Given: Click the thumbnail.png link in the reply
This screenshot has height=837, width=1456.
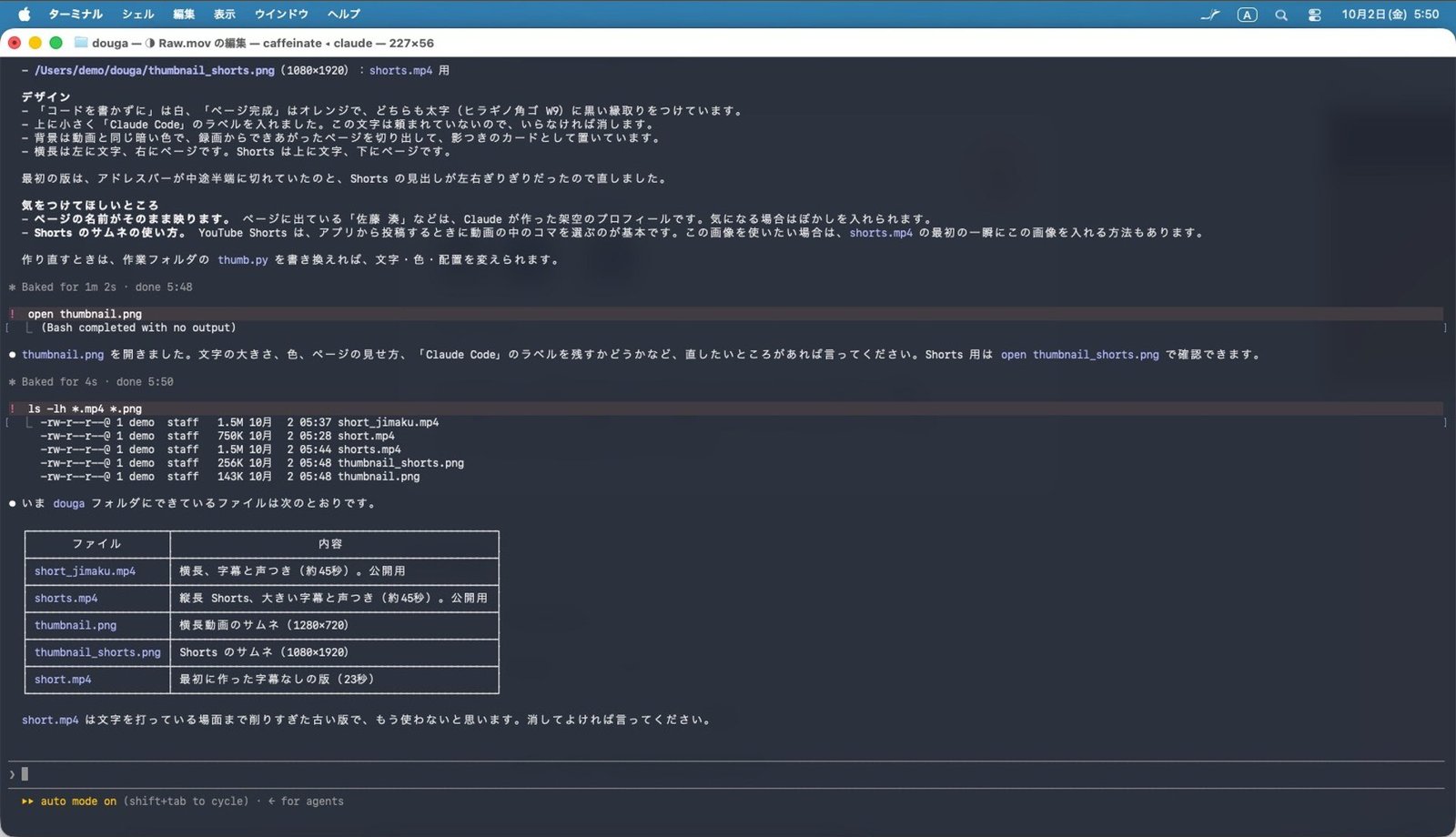Looking at the screenshot, I should [x=63, y=354].
